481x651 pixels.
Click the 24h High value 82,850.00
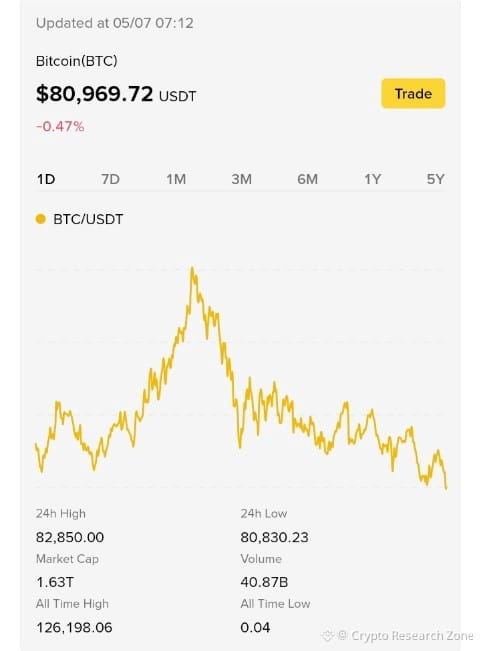coord(70,537)
